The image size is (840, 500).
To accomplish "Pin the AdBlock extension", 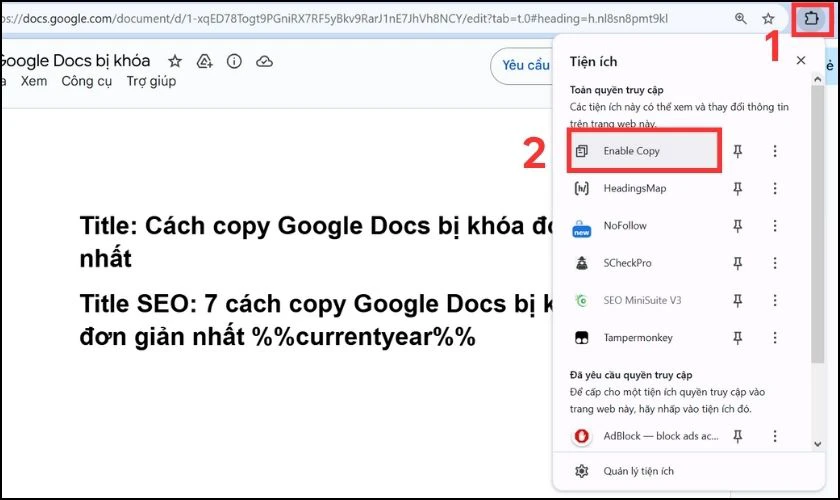I will tap(738, 436).
